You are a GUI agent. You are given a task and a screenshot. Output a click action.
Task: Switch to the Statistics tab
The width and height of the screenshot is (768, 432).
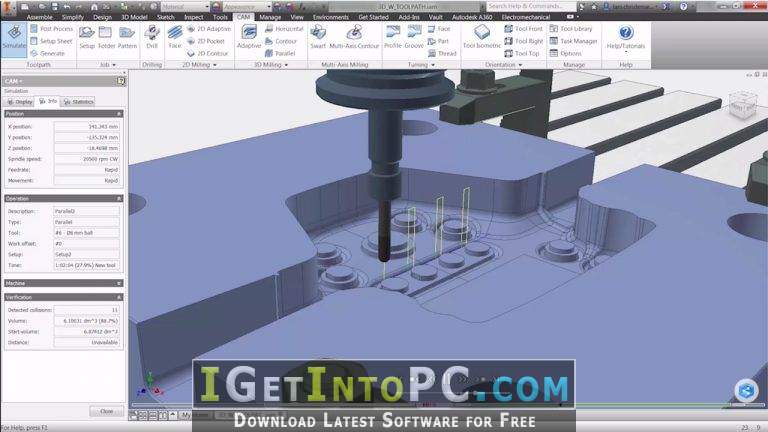[78, 102]
